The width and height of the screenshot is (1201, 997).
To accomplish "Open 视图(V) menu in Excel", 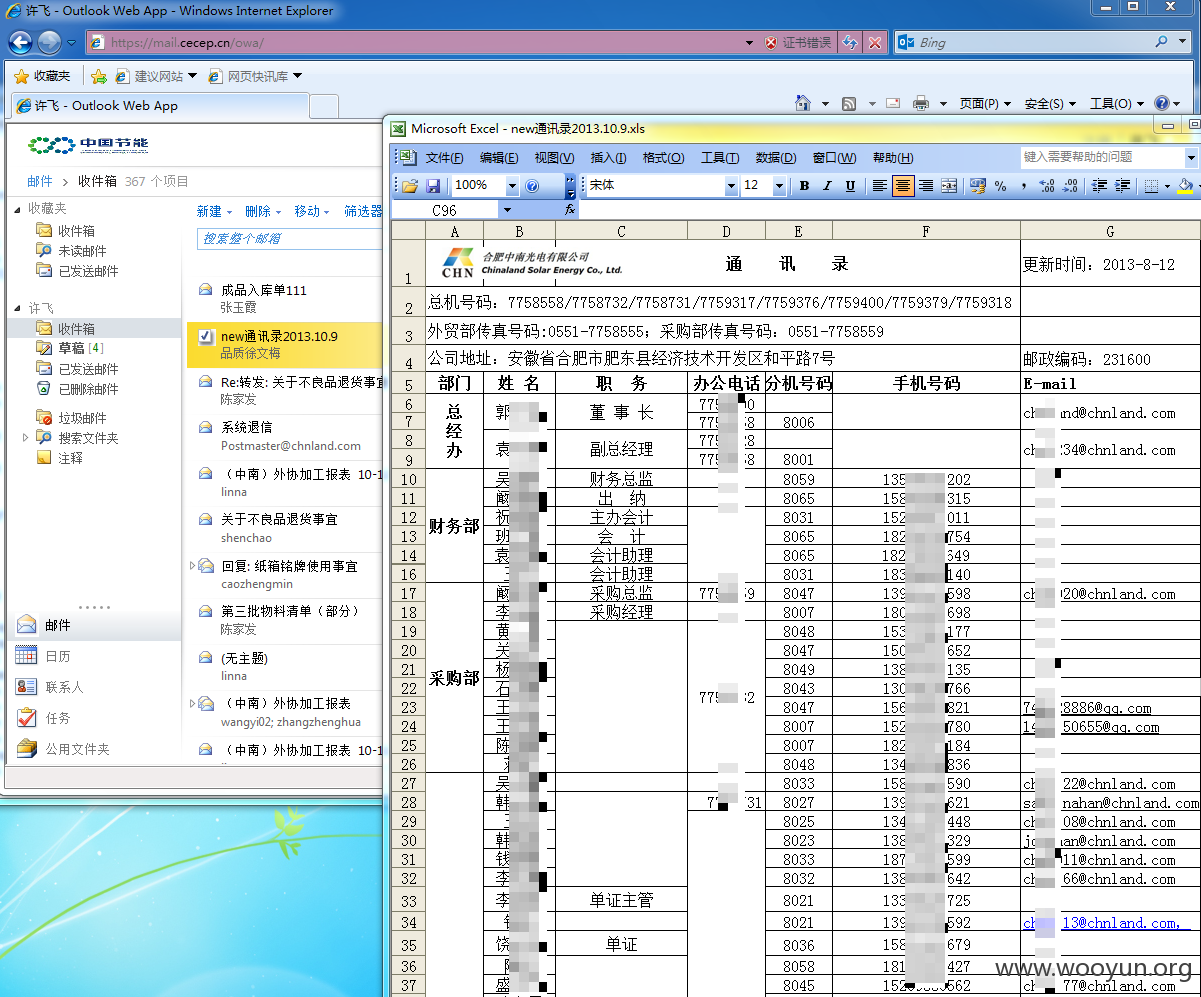I will click(554, 158).
